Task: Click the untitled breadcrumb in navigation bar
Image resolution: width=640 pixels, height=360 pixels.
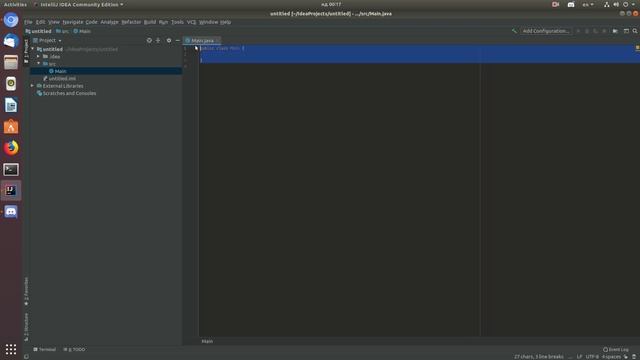Action: pos(38,31)
